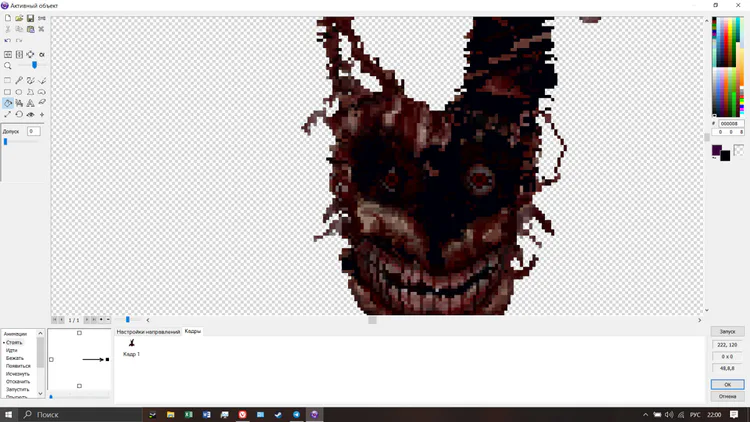Select the Отскочить animation
Screen dimensions: 750x422
18,382
